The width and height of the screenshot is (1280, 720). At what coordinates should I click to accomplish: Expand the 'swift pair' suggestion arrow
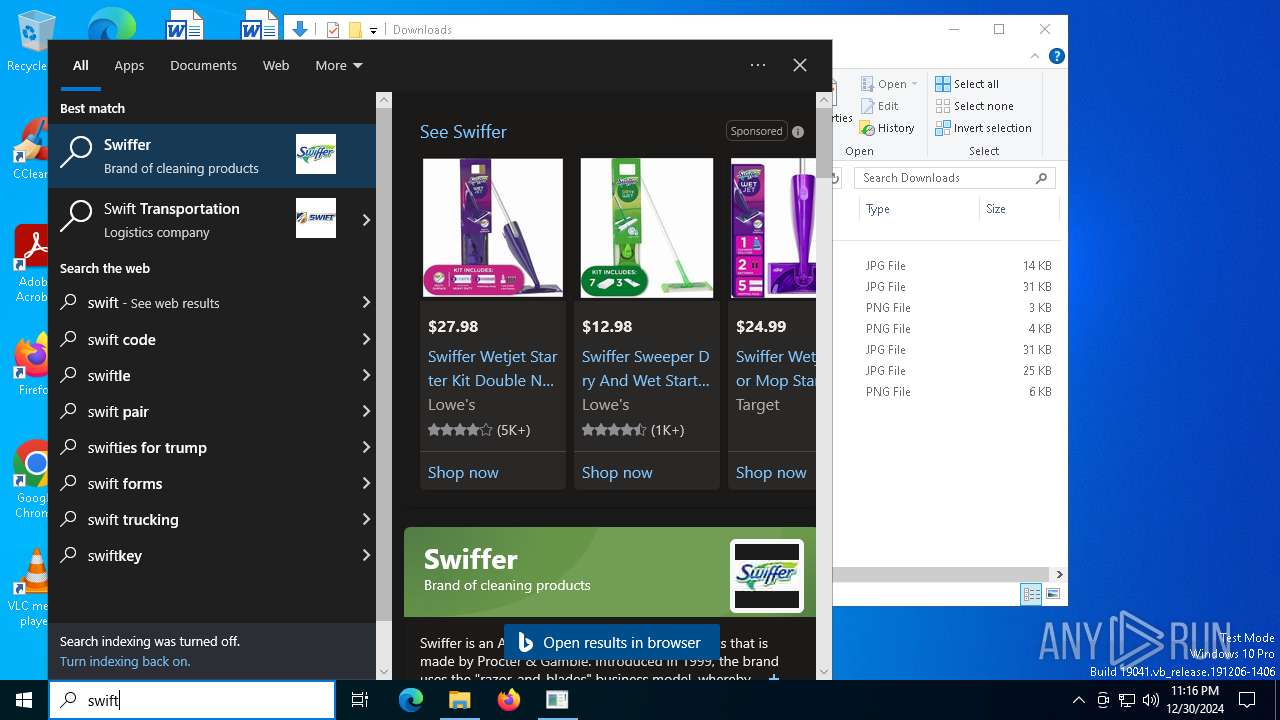(x=366, y=412)
